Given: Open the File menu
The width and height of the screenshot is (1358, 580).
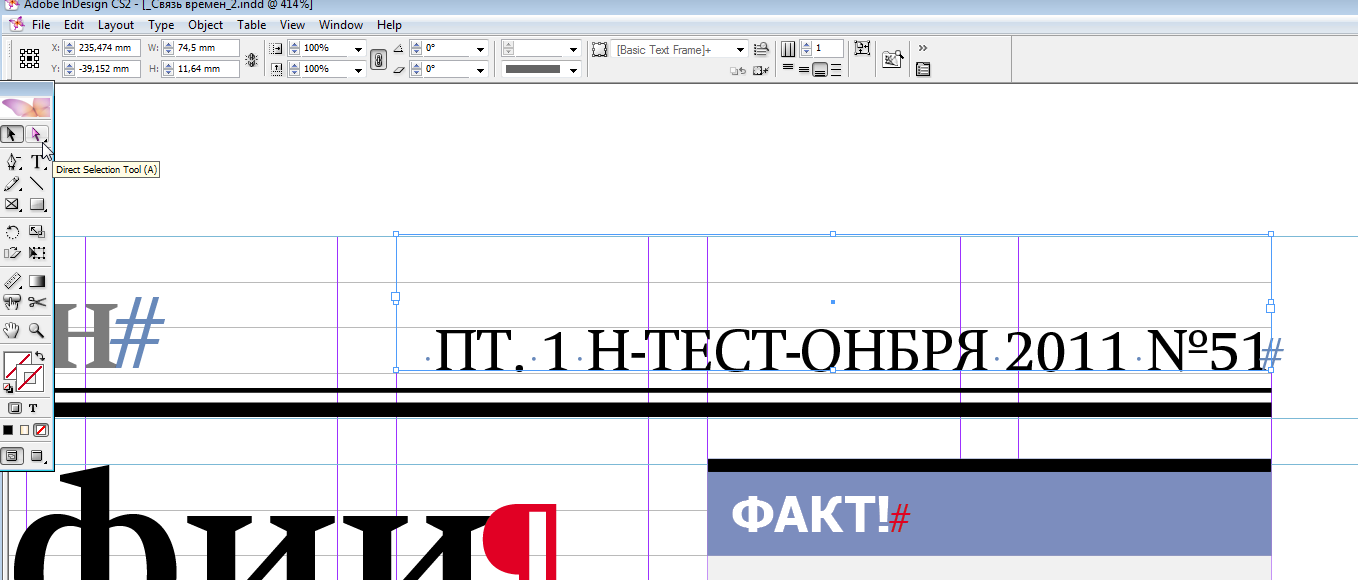Looking at the screenshot, I should click(41, 25).
